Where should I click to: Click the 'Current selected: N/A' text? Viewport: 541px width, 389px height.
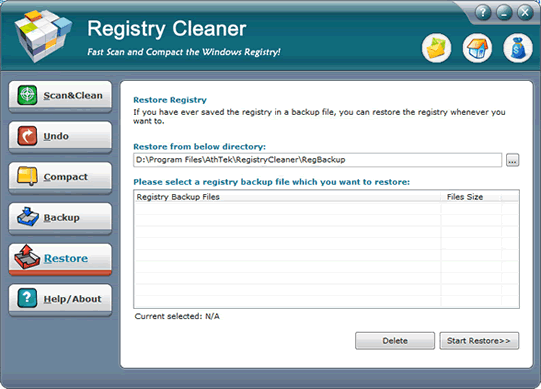177,316
